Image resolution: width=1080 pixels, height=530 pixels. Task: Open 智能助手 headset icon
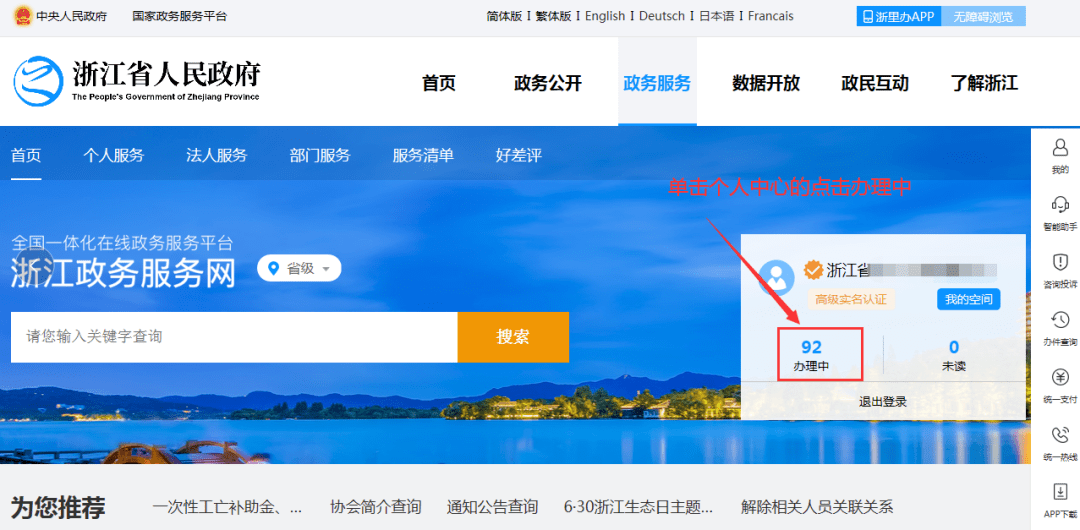[1060, 204]
